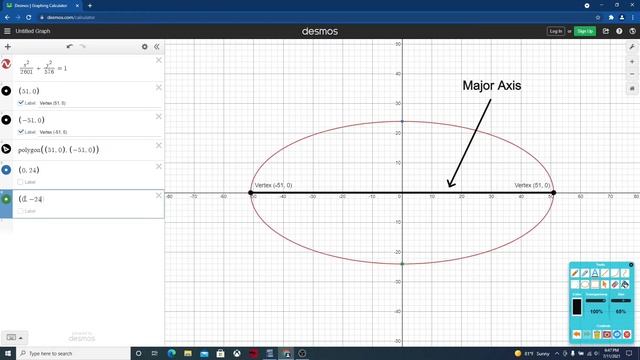Open the black color swatch picker
This screenshot has width=640, height=360.
point(577,307)
